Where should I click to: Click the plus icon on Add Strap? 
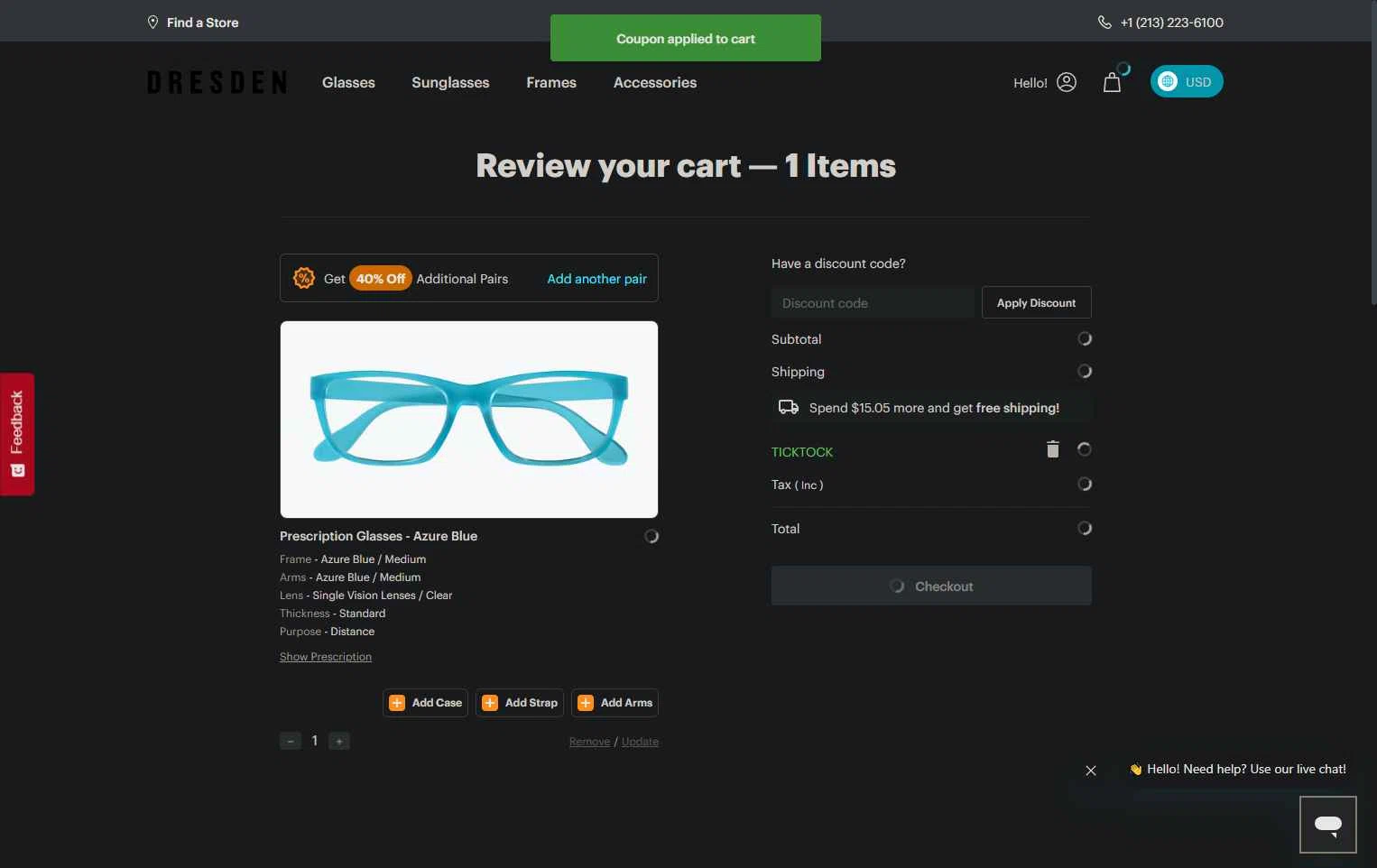coord(490,703)
